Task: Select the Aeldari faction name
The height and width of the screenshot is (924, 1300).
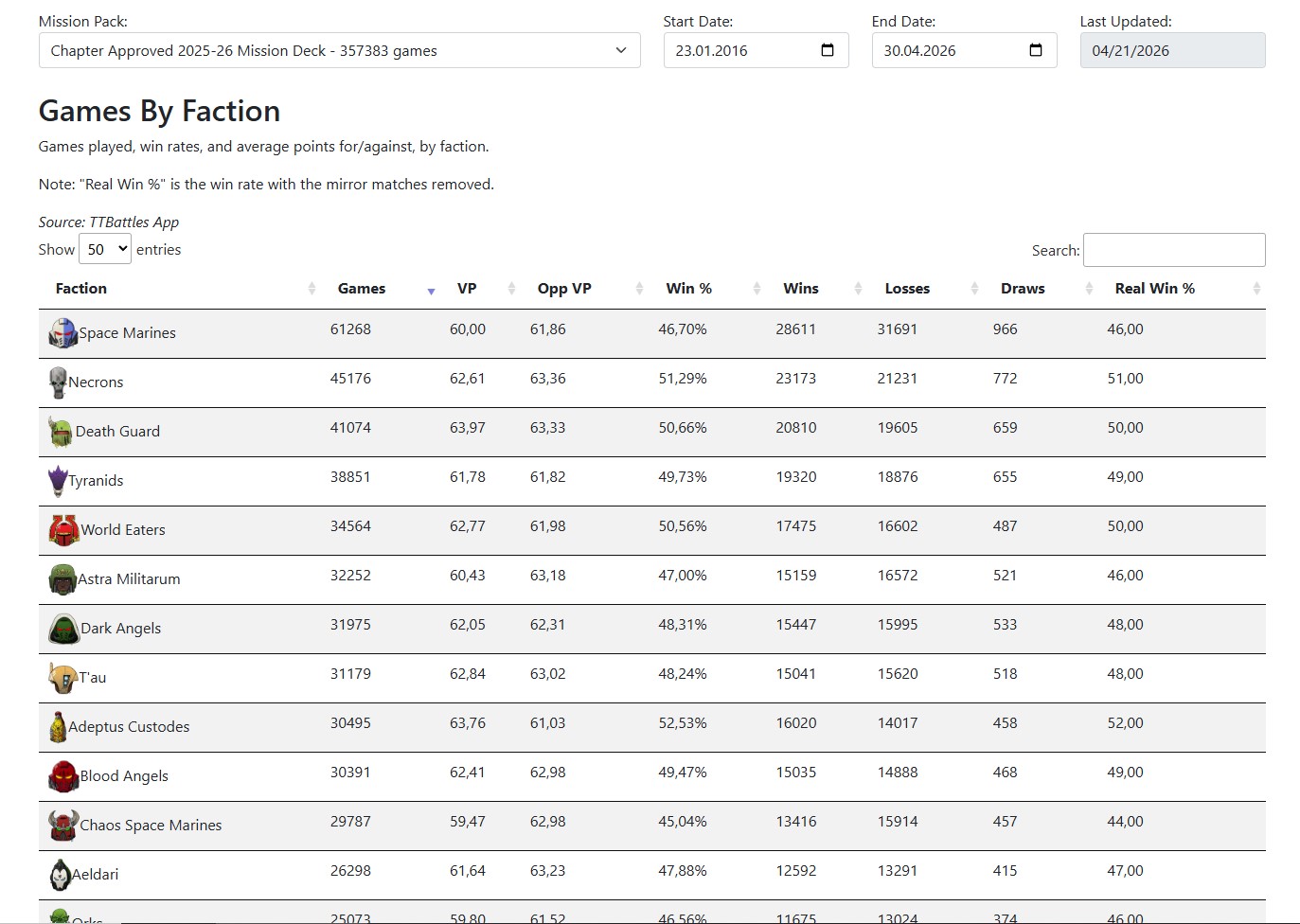Action: click(x=96, y=875)
